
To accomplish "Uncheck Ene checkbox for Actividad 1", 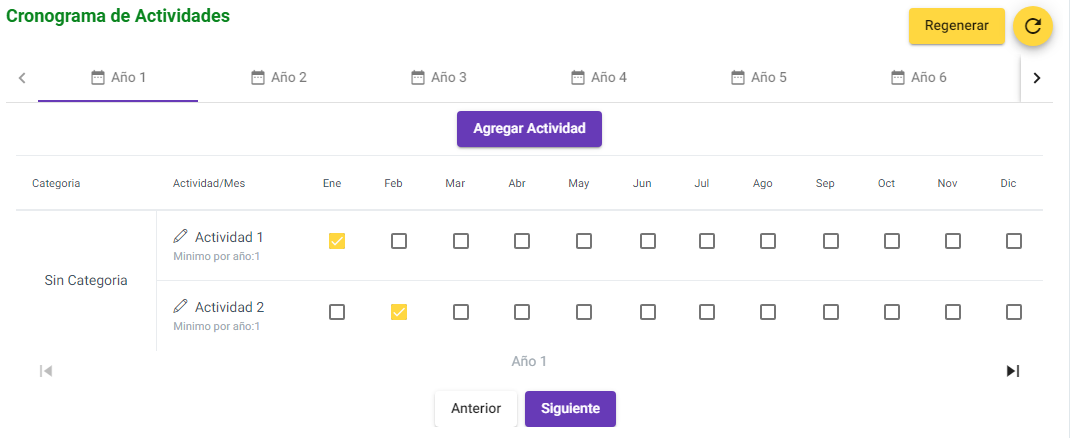I will coord(336,241).
